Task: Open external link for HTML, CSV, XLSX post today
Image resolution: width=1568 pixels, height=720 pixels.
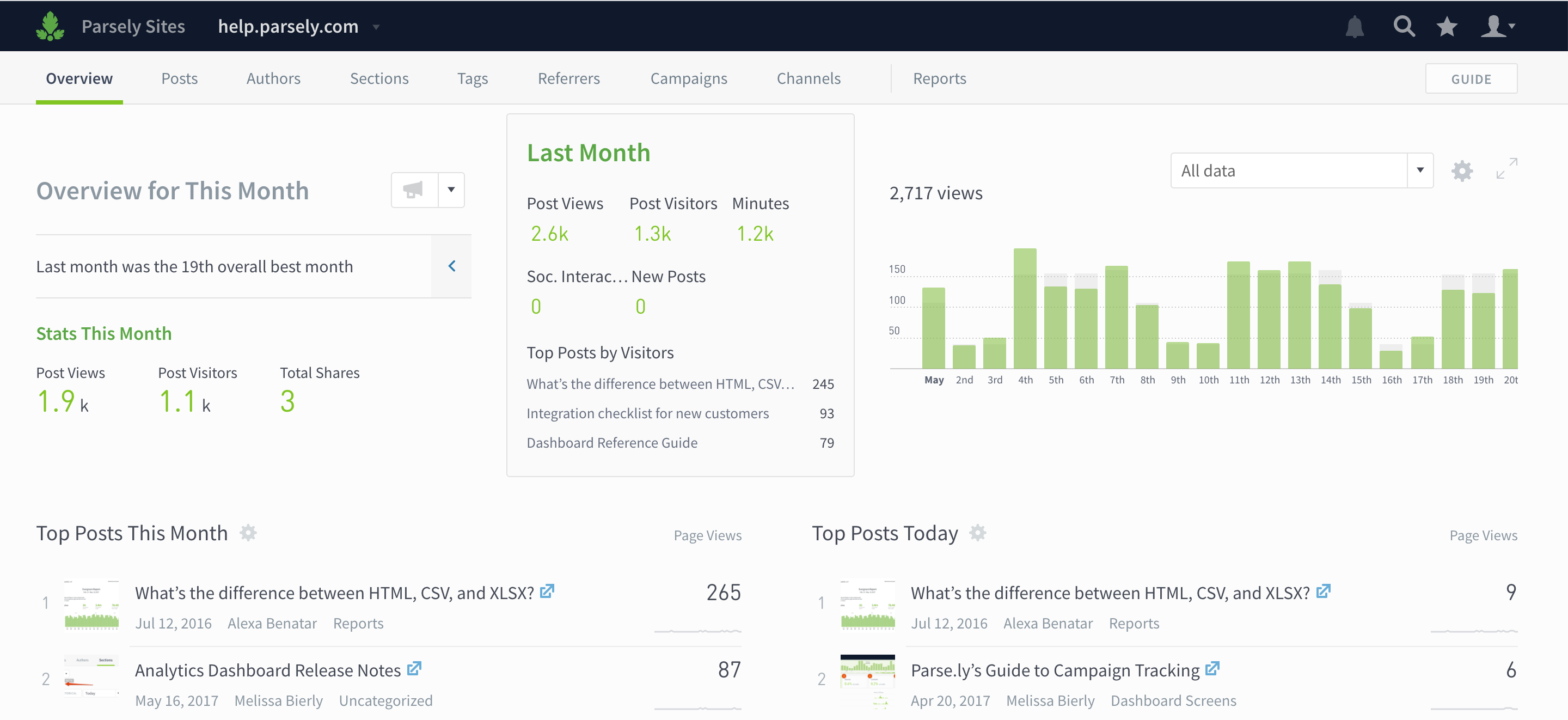Action: [x=1324, y=591]
